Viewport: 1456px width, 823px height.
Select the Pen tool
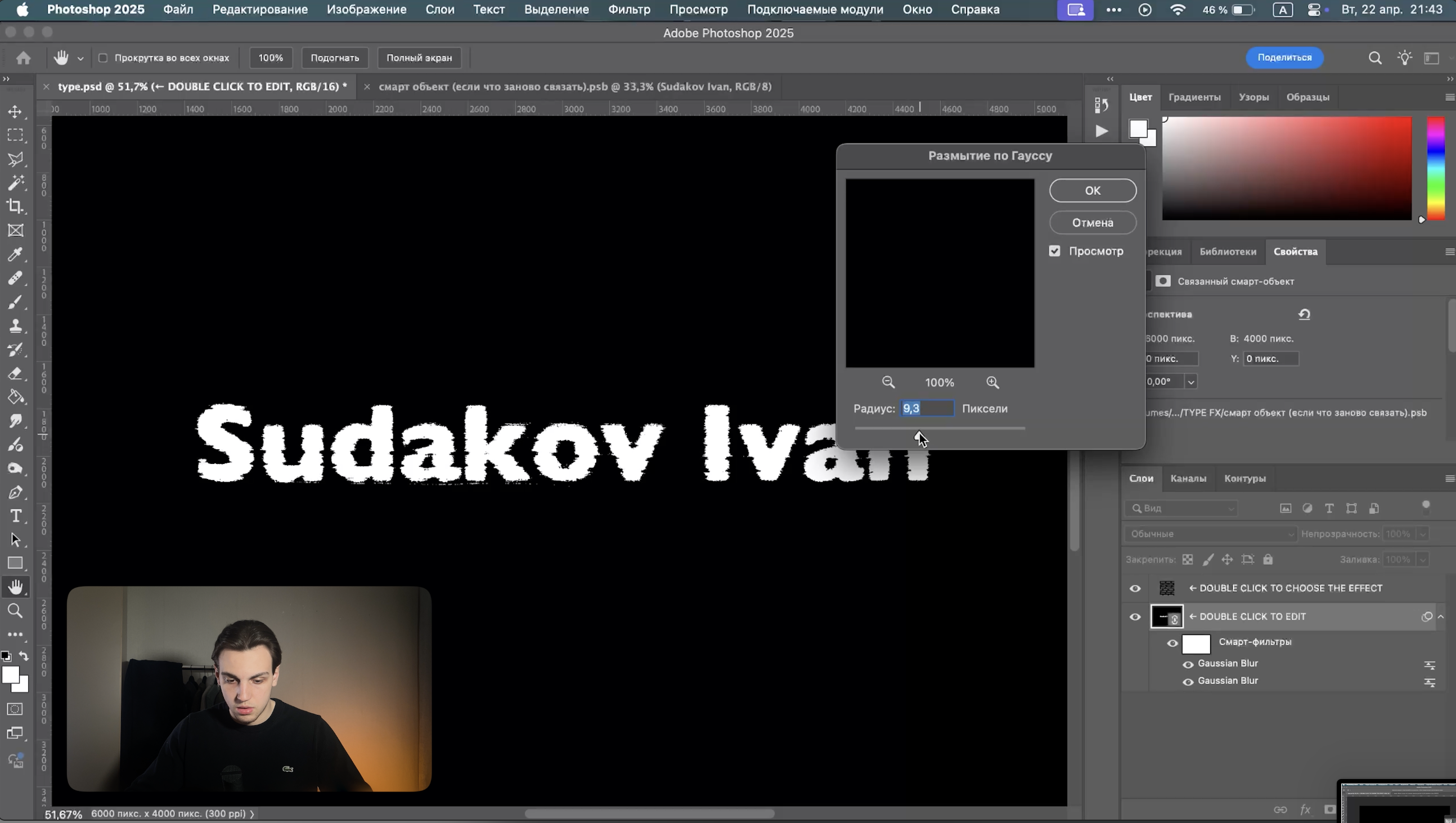(15, 492)
